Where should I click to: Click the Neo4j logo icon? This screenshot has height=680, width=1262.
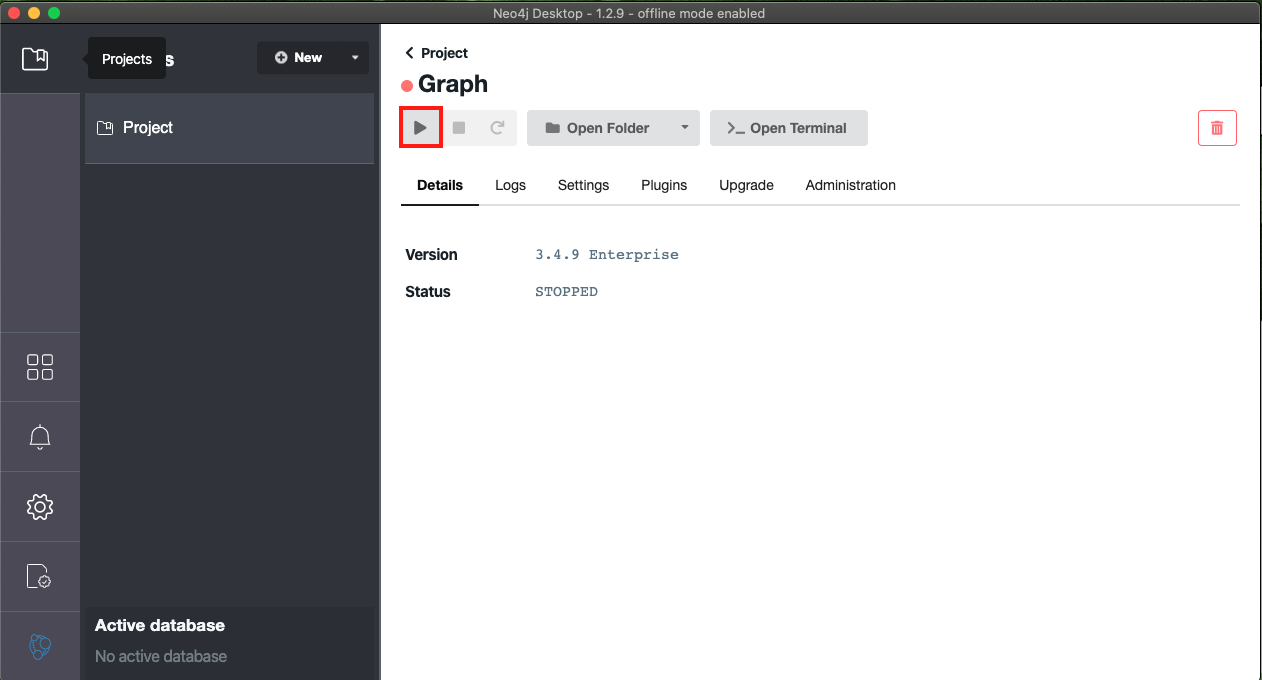(40, 647)
